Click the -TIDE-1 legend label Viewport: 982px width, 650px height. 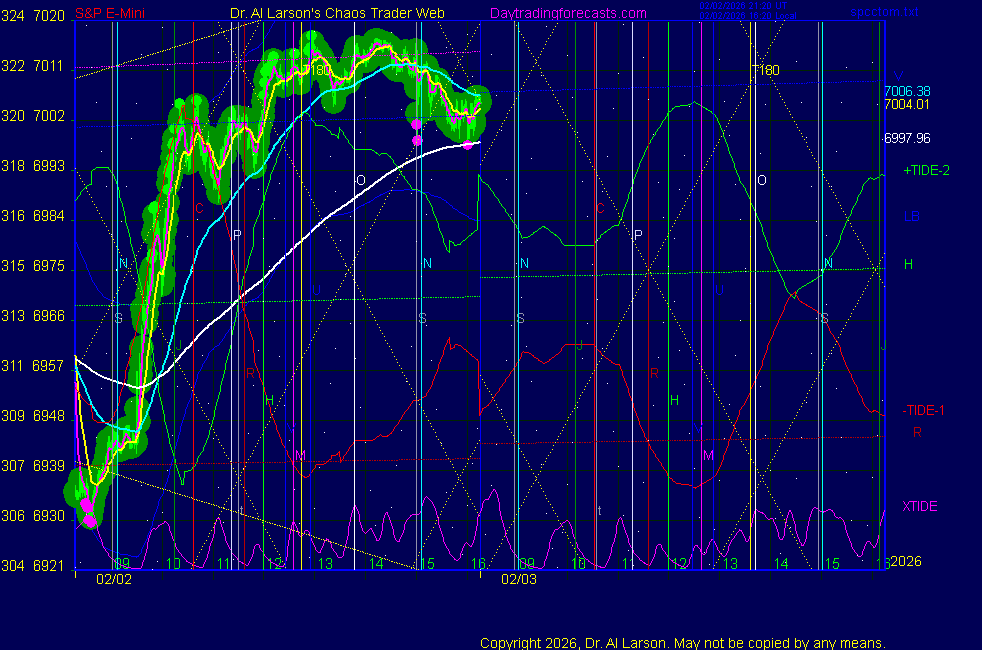click(923, 411)
